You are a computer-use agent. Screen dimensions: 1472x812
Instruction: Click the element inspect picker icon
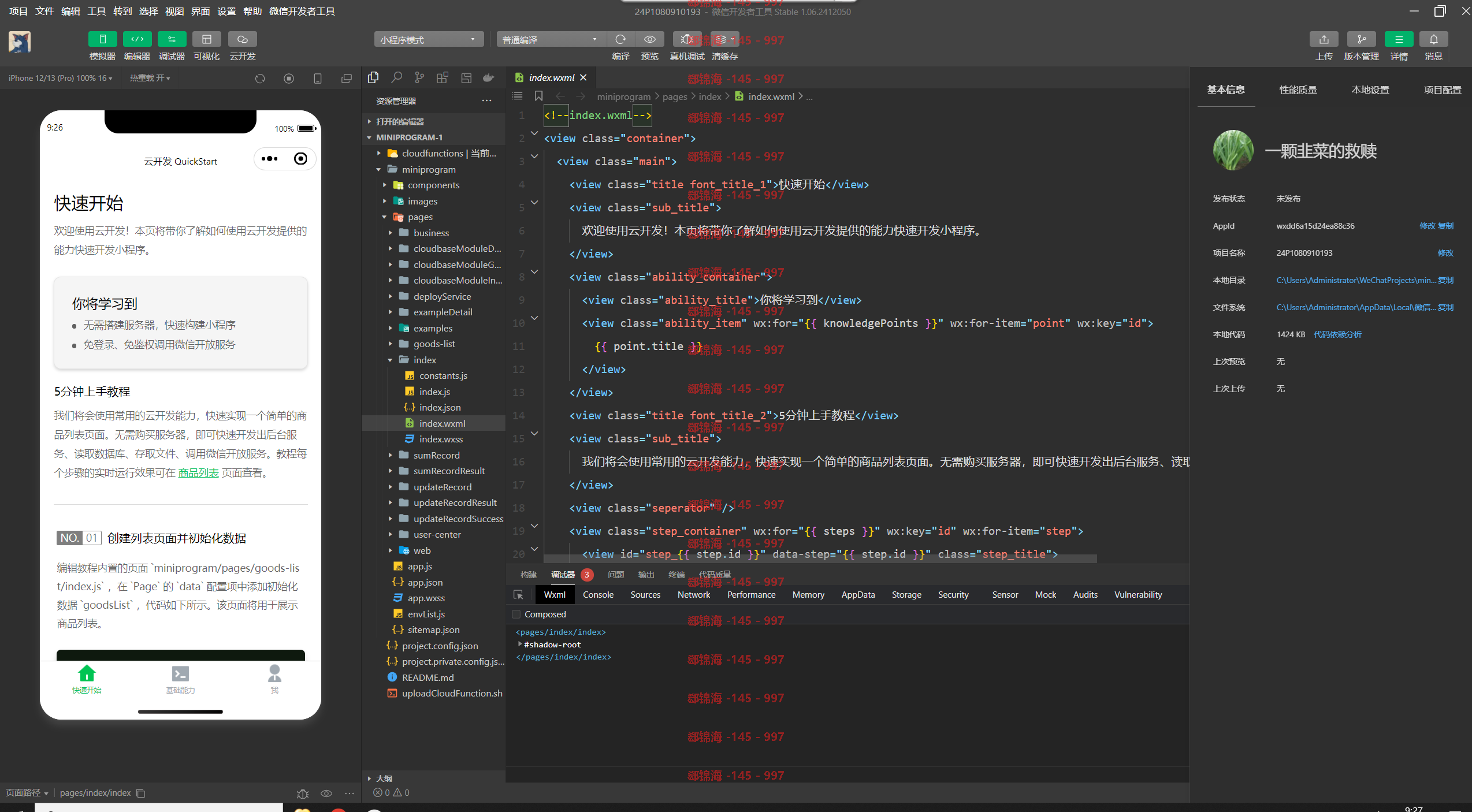coord(518,594)
